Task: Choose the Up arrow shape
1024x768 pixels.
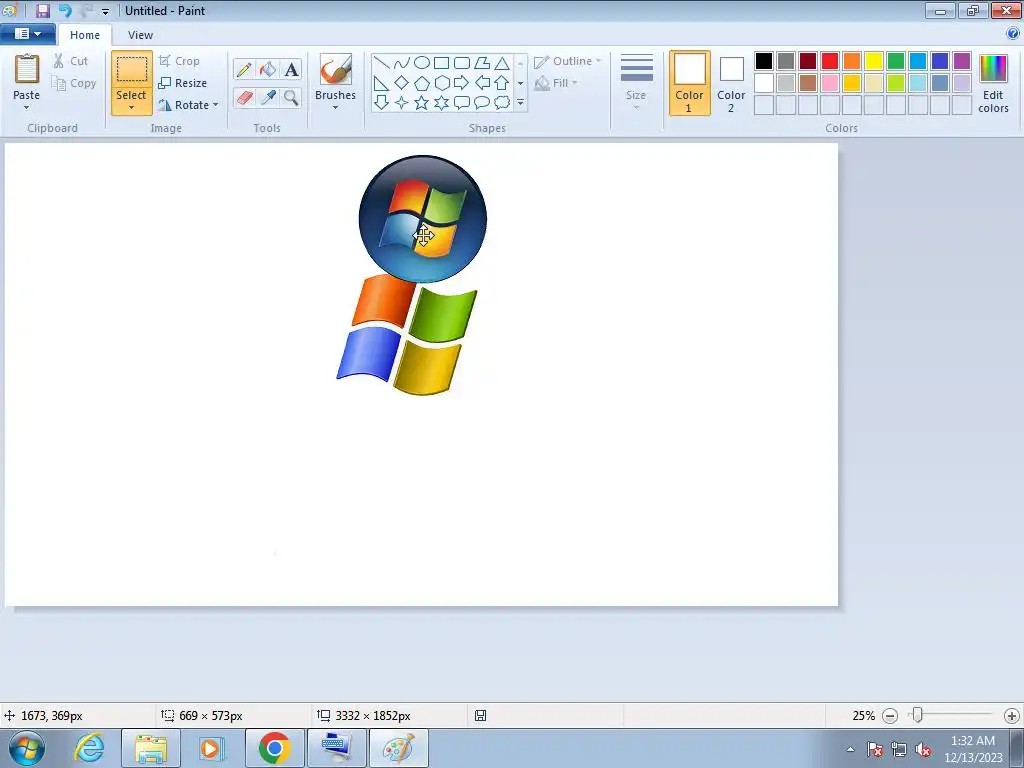Action: coord(502,83)
